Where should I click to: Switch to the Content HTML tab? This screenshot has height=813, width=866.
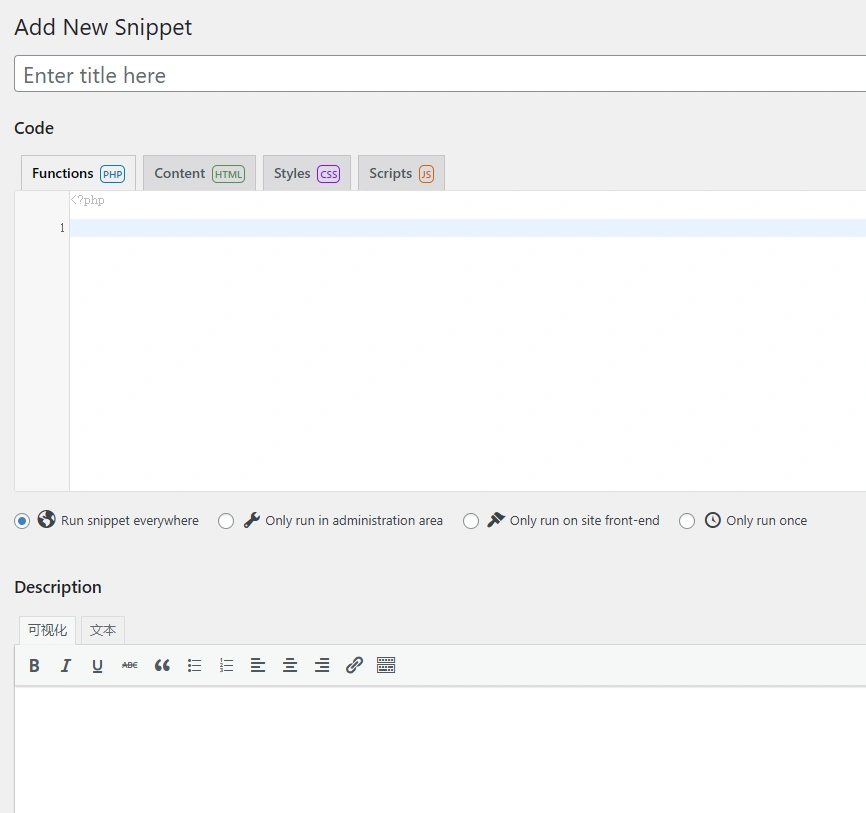click(x=199, y=172)
